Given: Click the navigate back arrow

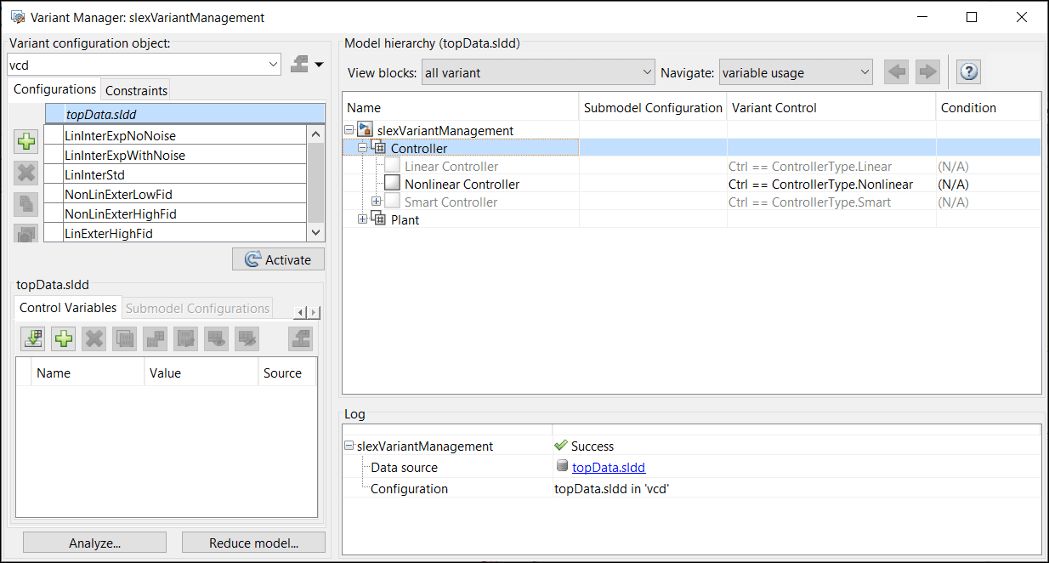Looking at the screenshot, I should [897, 72].
